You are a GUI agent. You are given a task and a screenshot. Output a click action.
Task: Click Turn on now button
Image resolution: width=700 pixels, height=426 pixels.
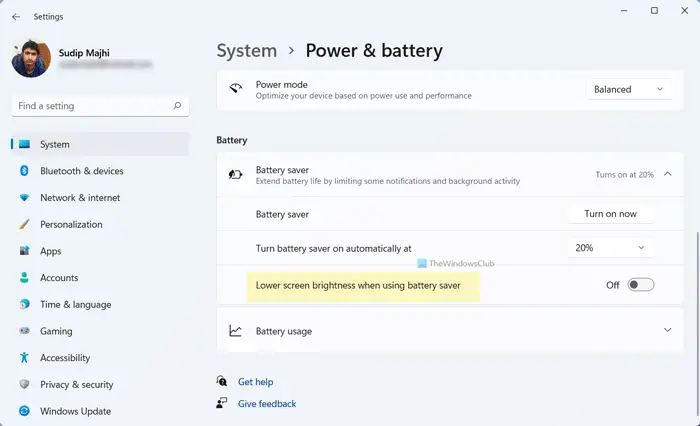click(x=610, y=214)
